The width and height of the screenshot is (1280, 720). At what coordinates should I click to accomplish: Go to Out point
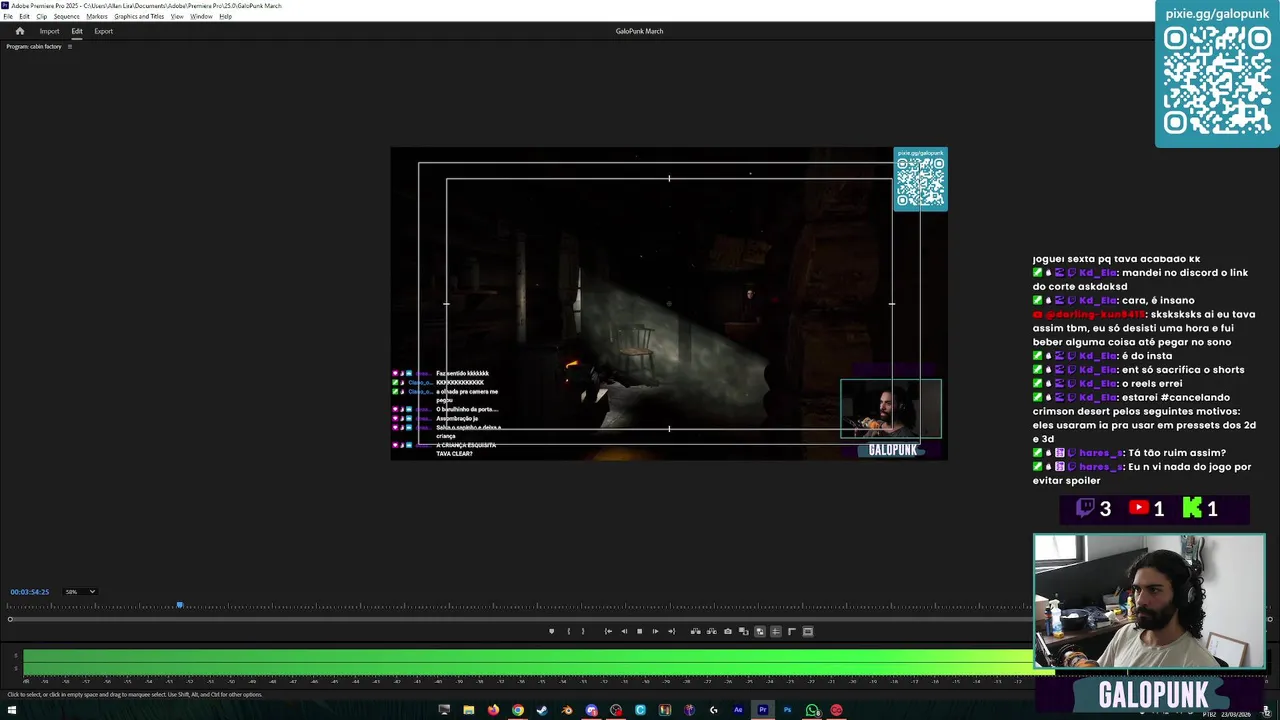click(x=671, y=631)
